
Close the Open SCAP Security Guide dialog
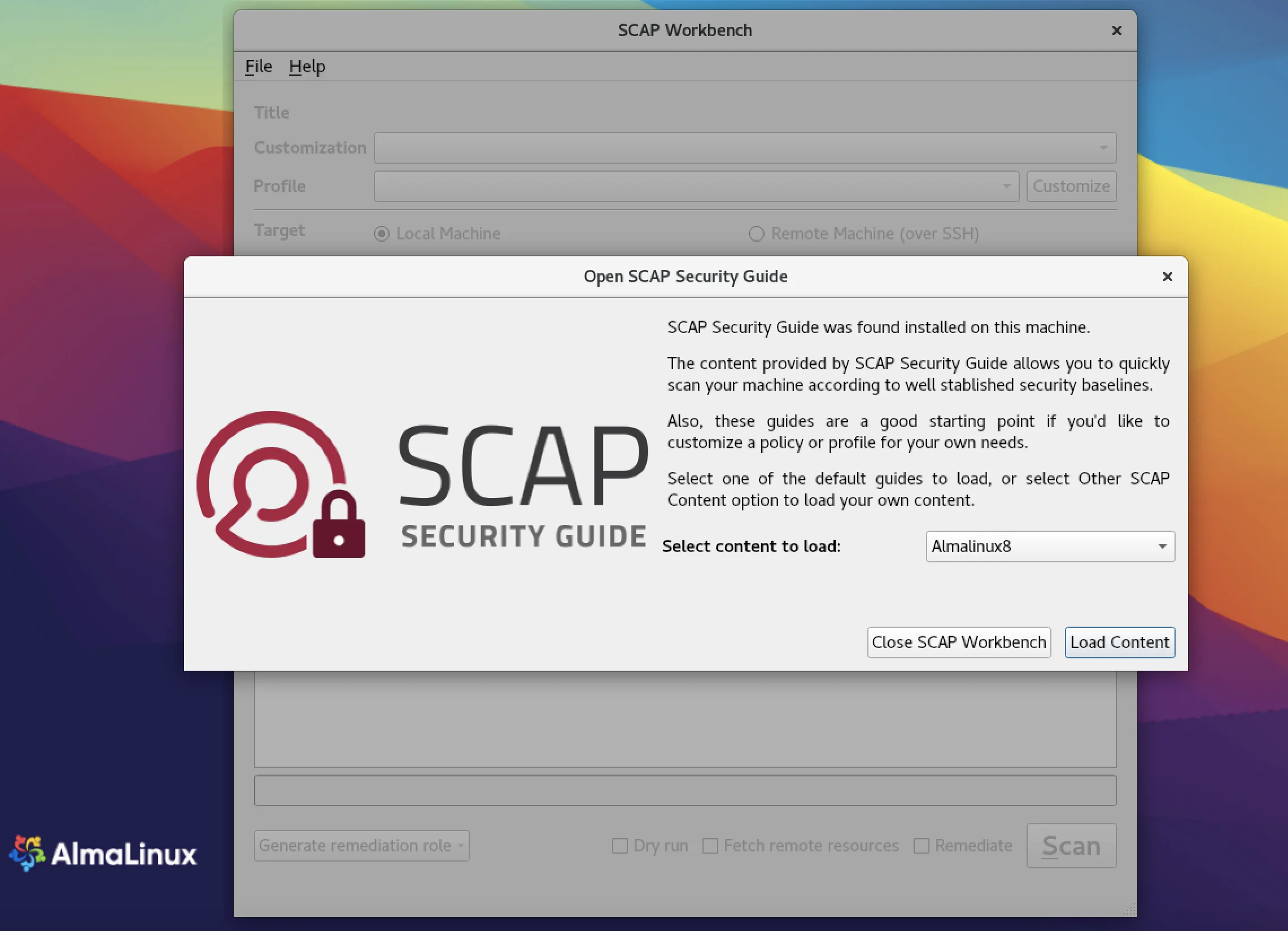[1167, 277]
